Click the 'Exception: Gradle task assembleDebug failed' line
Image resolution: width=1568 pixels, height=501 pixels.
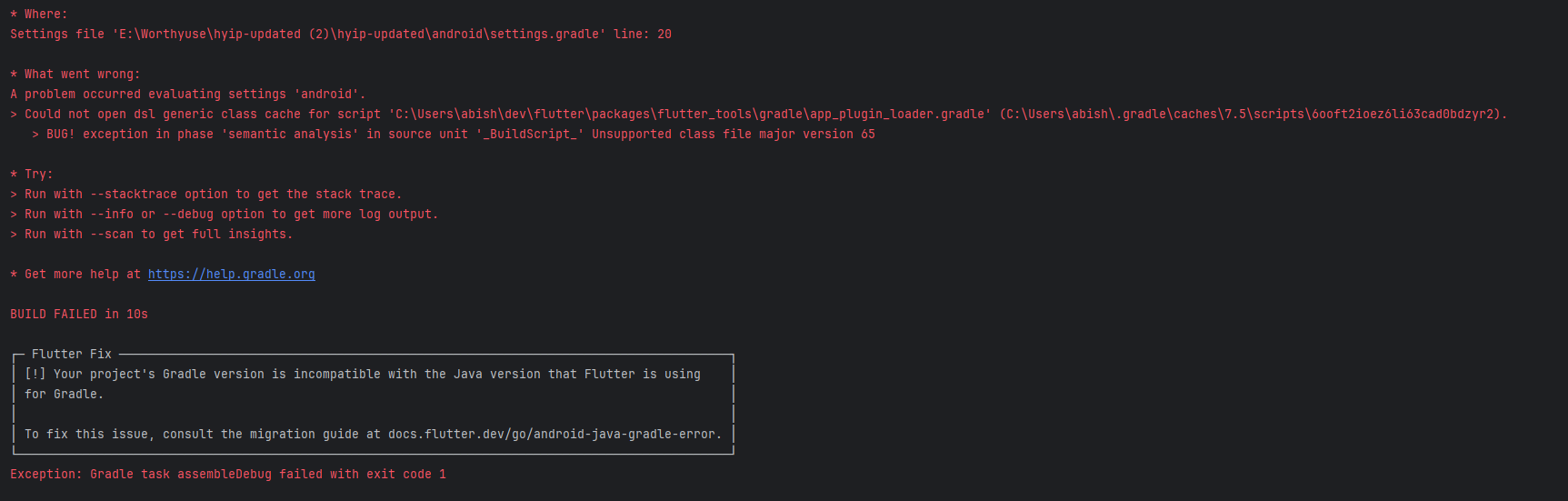pyautogui.click(x=228, y=474)
